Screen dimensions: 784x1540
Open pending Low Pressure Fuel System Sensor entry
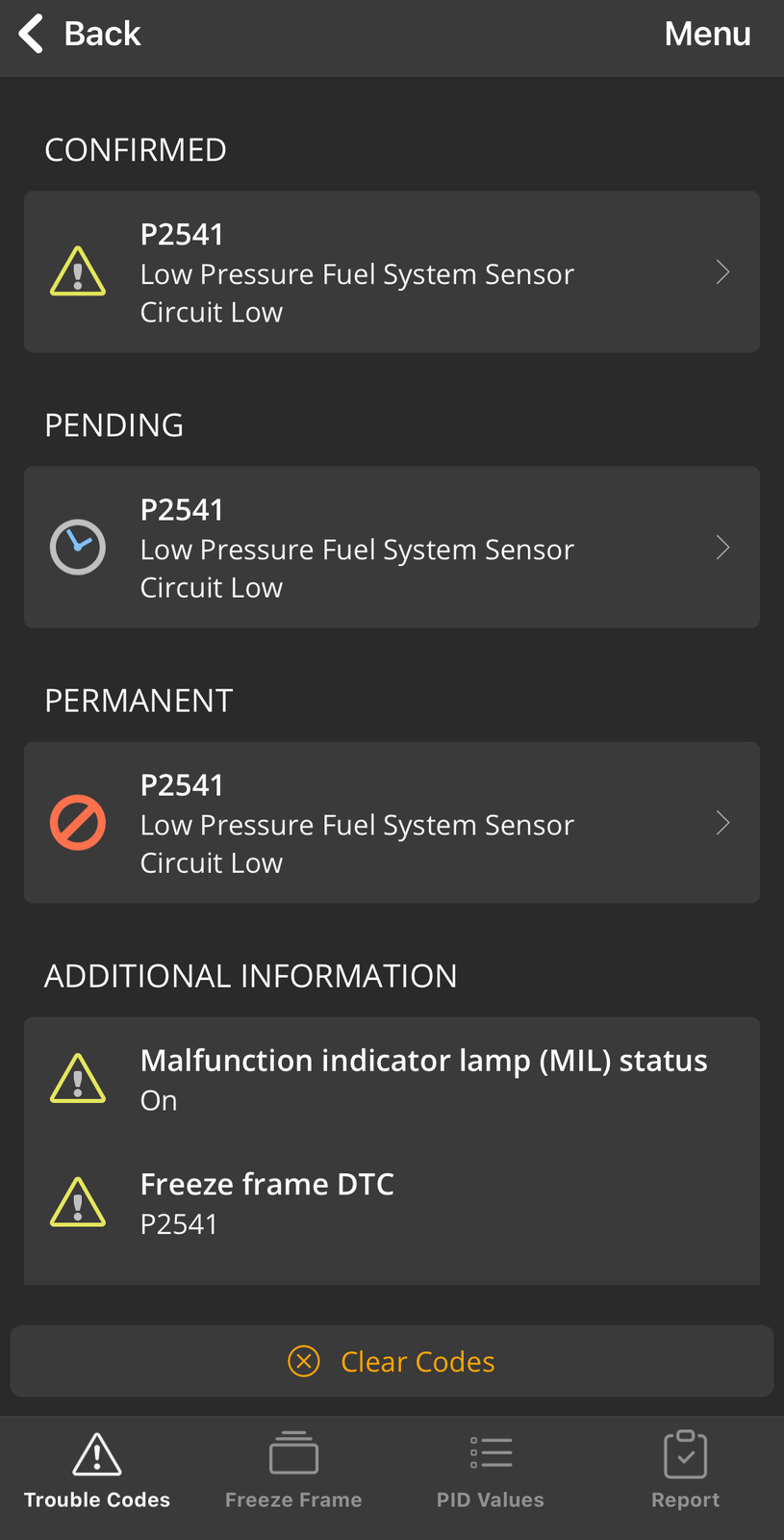coord(392,547)
